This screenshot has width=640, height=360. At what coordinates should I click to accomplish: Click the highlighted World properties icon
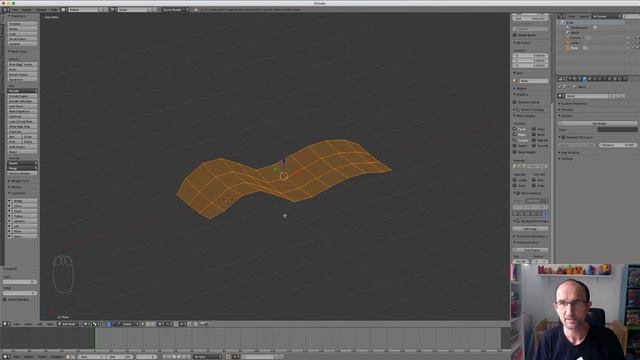tap(584, 78)
